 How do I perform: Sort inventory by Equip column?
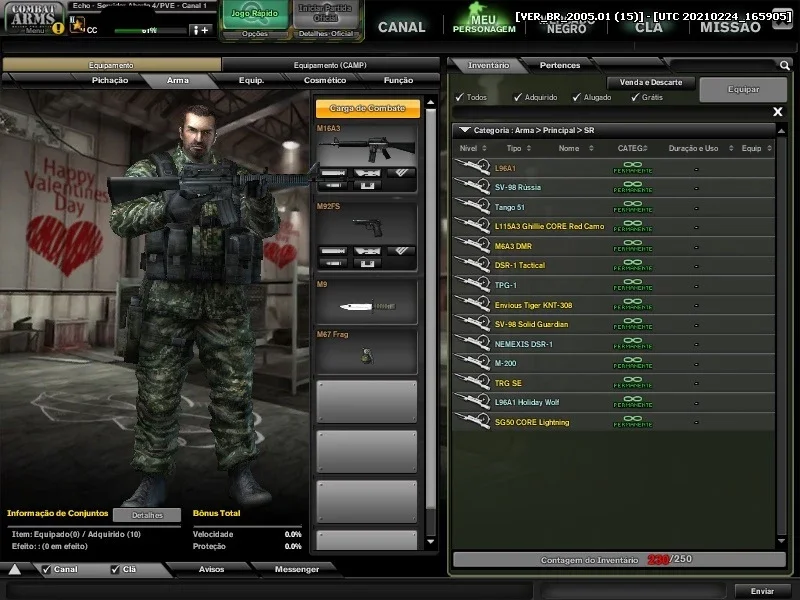[757, 148]
